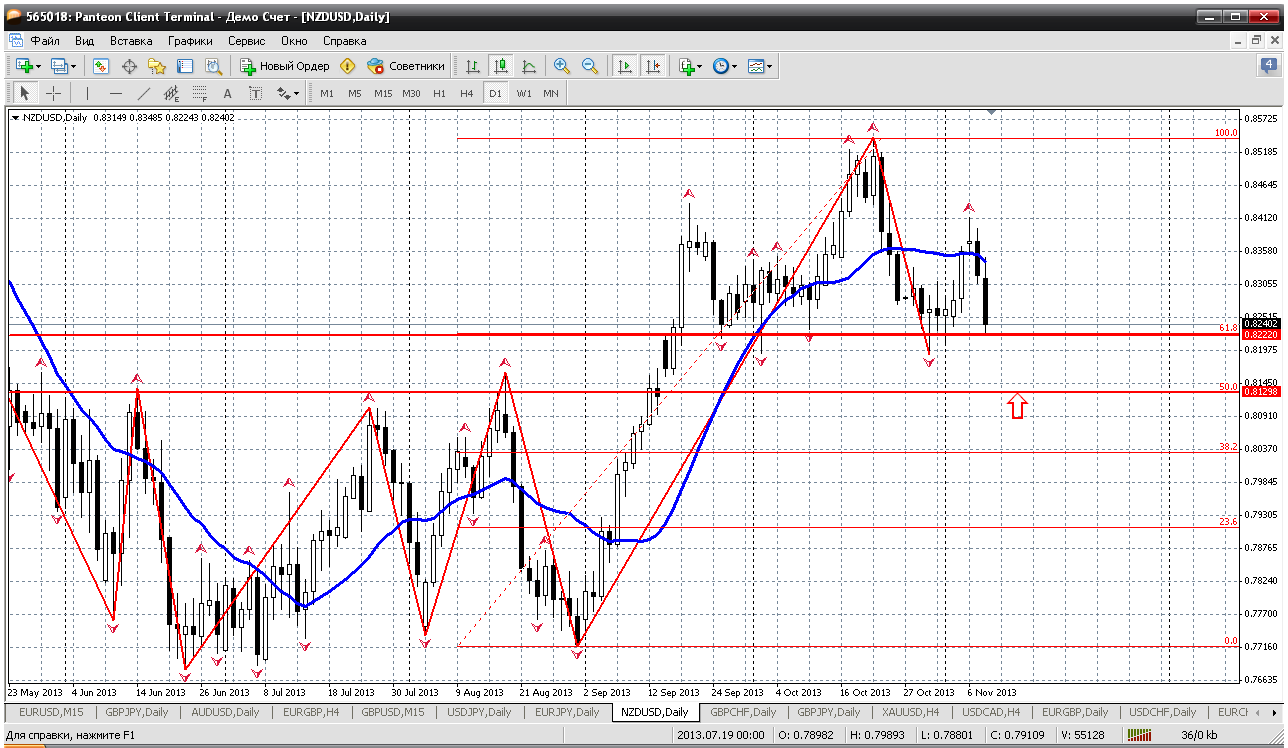
Task: Zoom out on the chart
Action: tap(590, 66)
